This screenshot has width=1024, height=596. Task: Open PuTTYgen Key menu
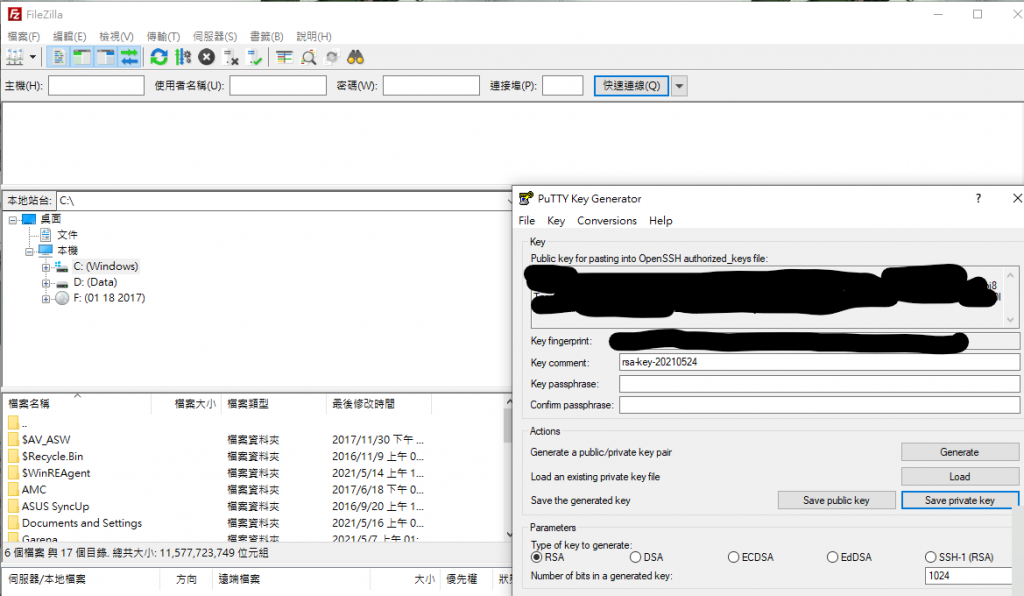pyautogui.click(x=556, y=221)
